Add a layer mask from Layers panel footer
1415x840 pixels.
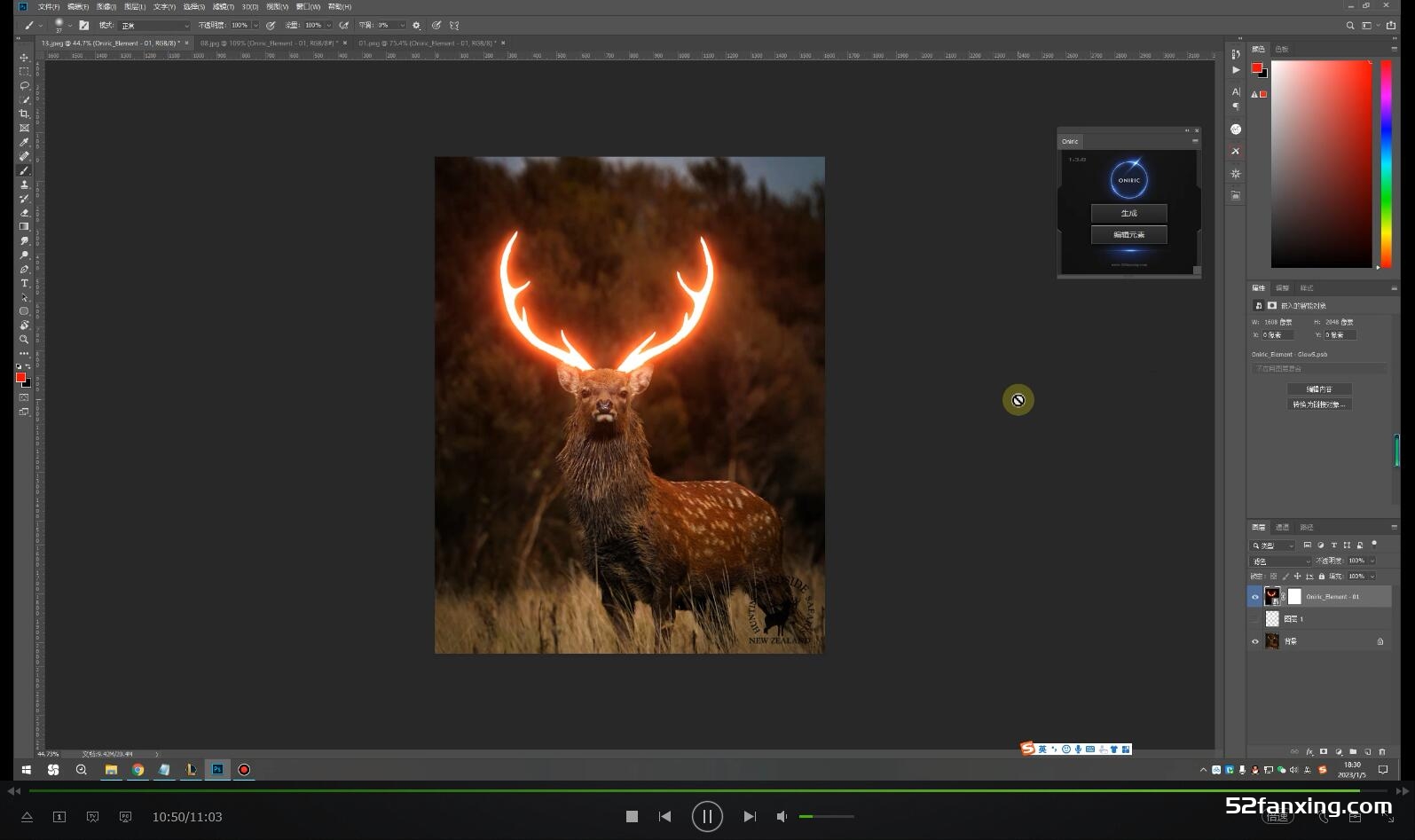(1324, 751)
